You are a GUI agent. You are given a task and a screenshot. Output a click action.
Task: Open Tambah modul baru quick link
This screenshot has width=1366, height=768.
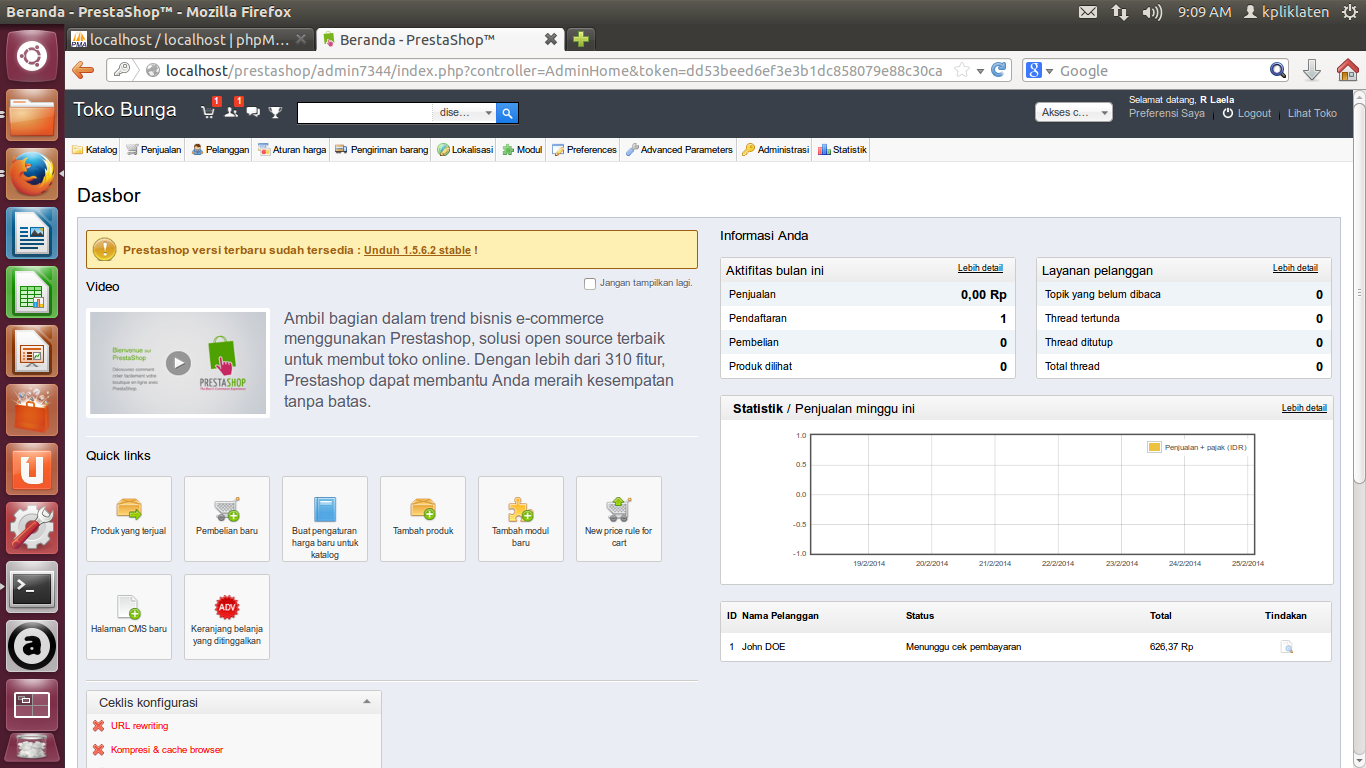pyautogui.click(x=521, y=519)
